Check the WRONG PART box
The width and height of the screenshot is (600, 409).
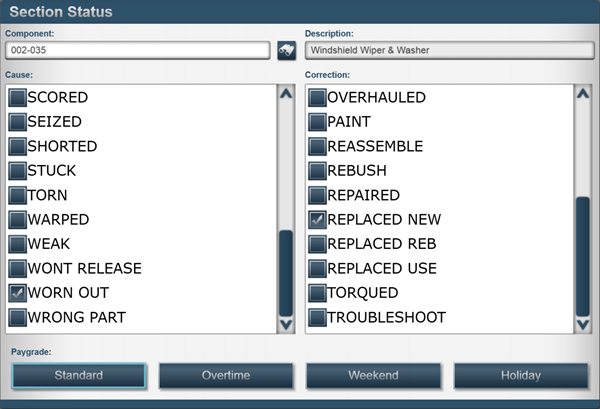[18, 318]
